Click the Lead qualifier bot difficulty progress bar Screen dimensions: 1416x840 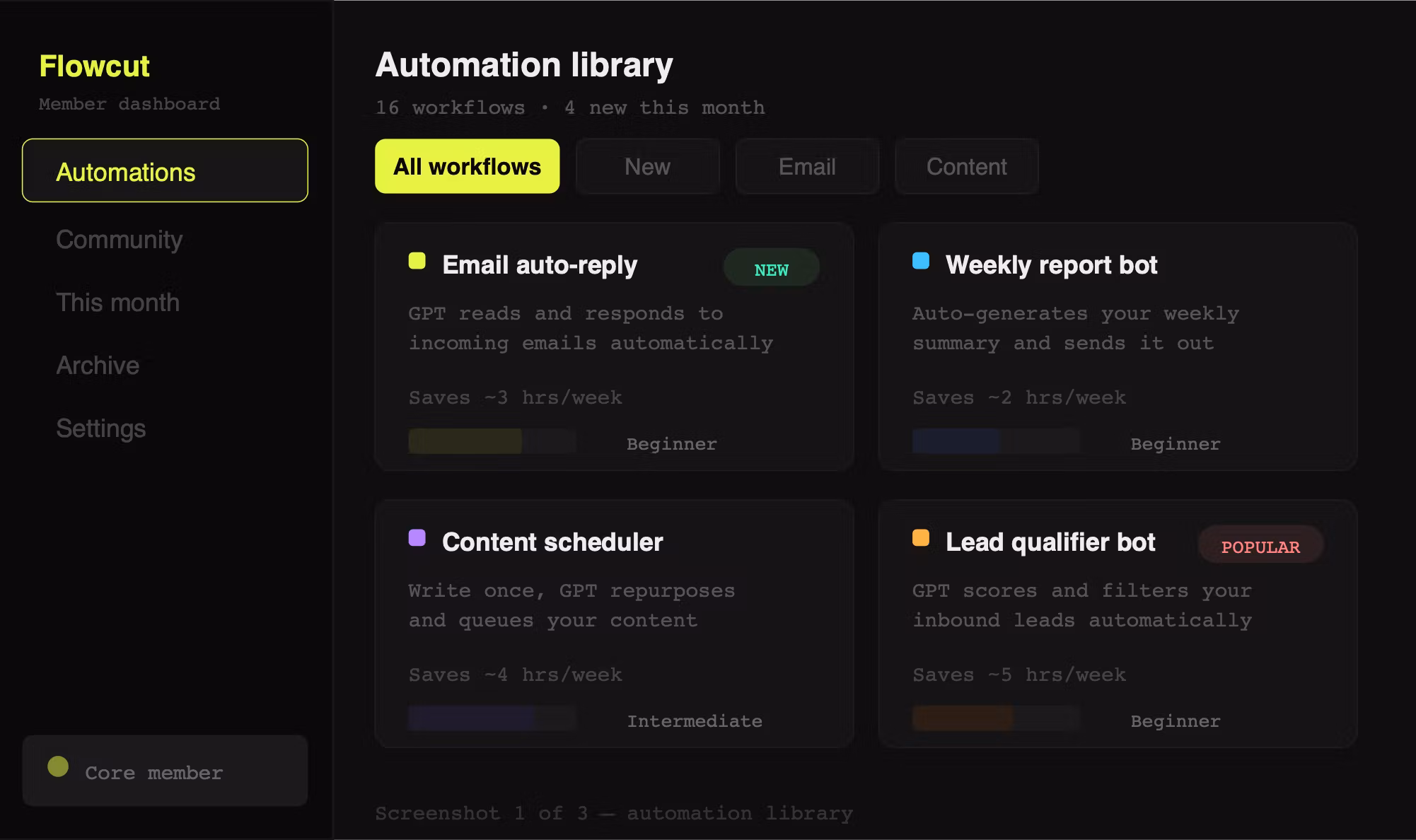(996, 718)
